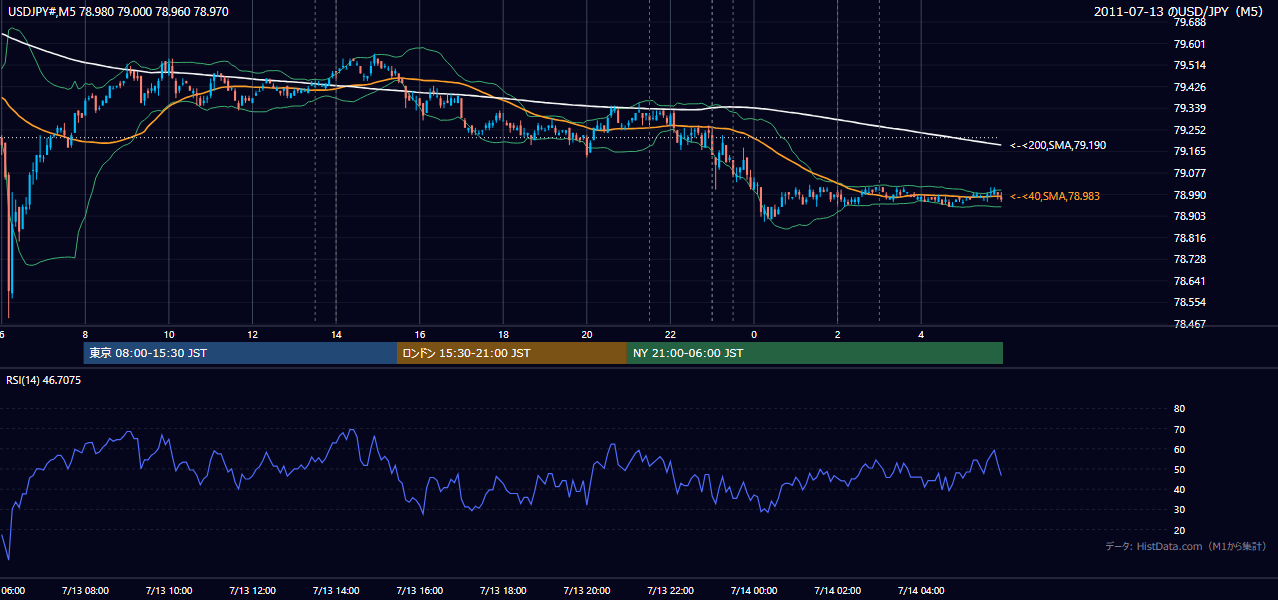This screenshot has width=1278, height=600.
Task: Click hour label 4 under price chart
Action: tap(922, 335)
